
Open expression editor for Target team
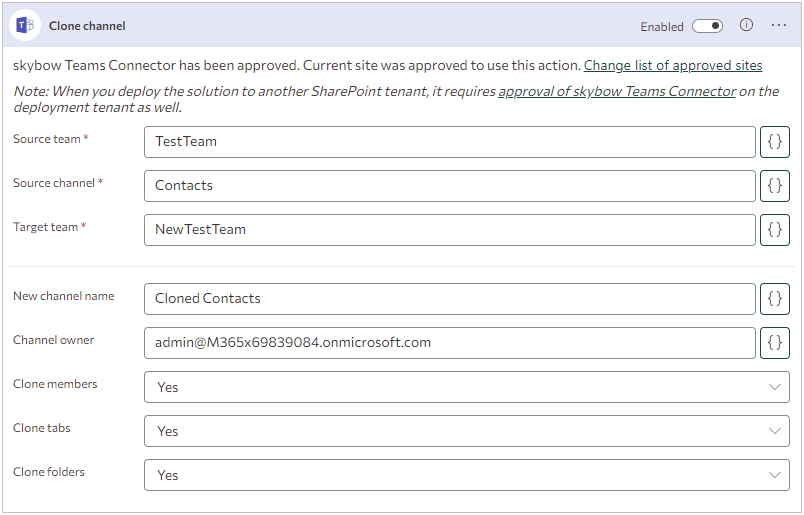click(775, 230)
